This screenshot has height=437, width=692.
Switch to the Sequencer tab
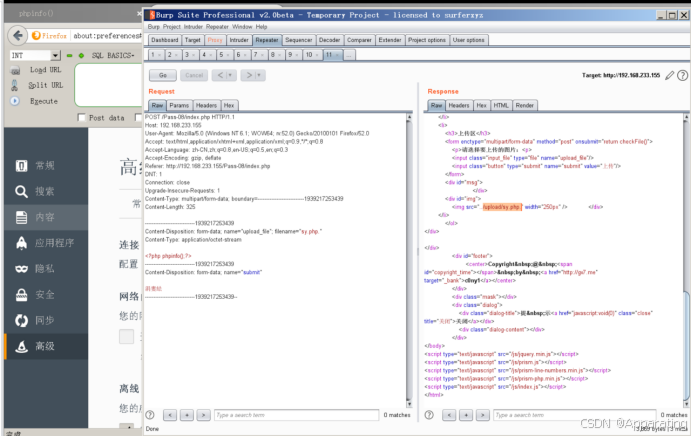[298, 40]
